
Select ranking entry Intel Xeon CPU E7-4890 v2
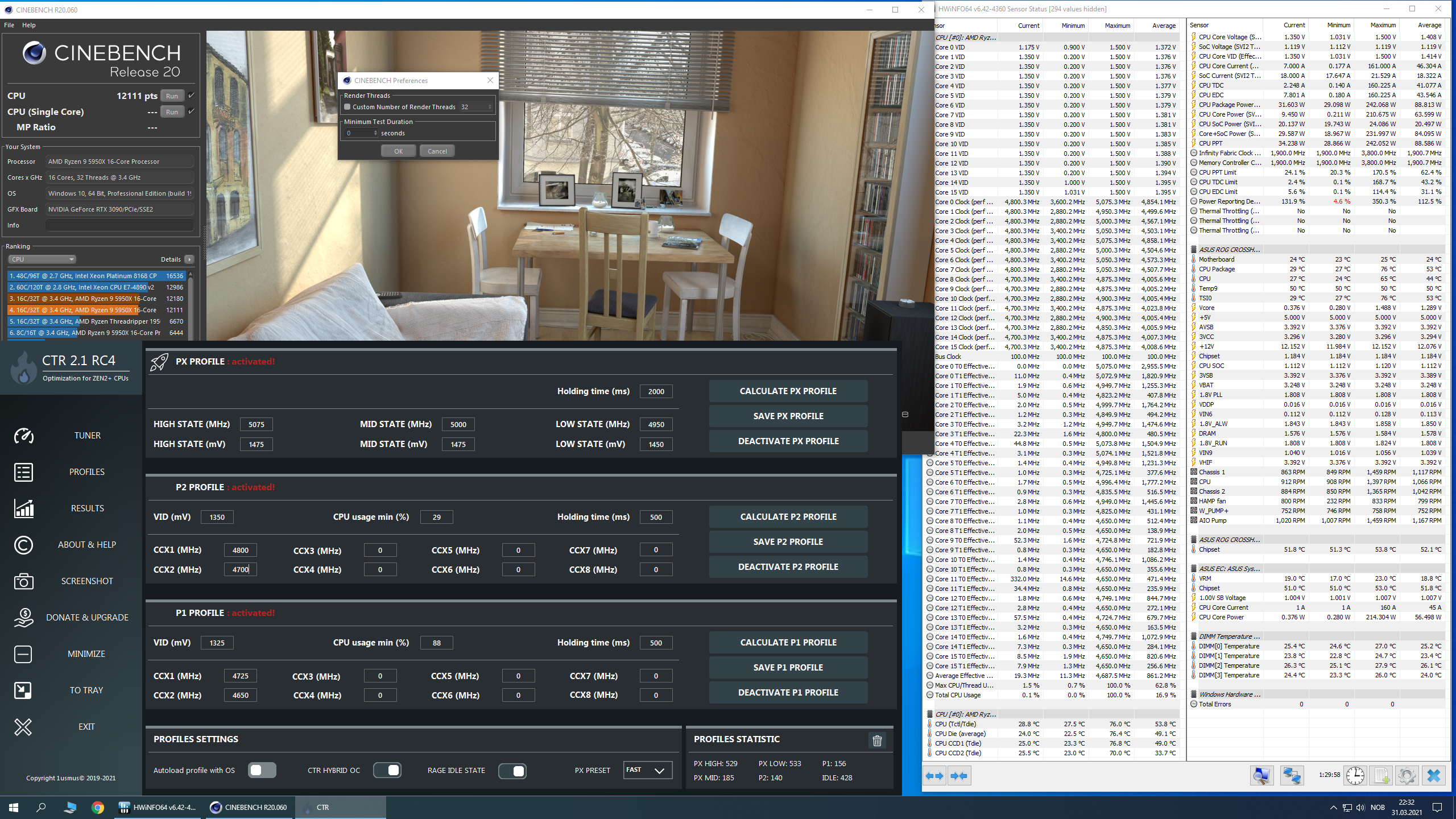point(97,287)
